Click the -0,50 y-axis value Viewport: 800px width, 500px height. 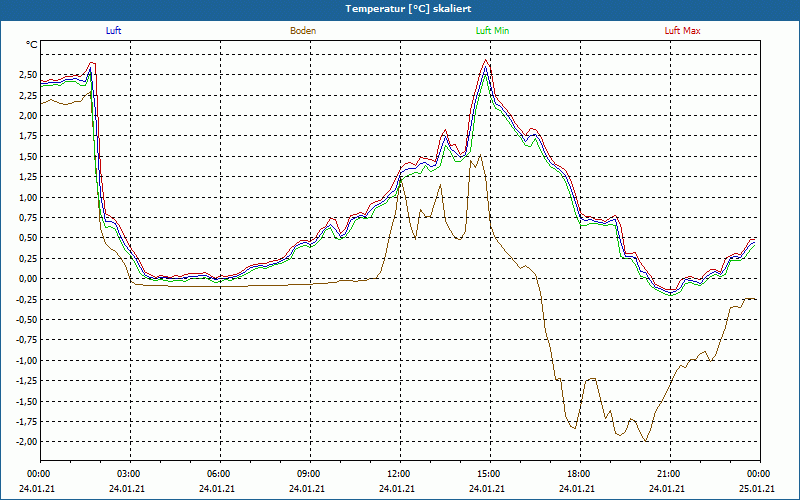click(28, 320)
